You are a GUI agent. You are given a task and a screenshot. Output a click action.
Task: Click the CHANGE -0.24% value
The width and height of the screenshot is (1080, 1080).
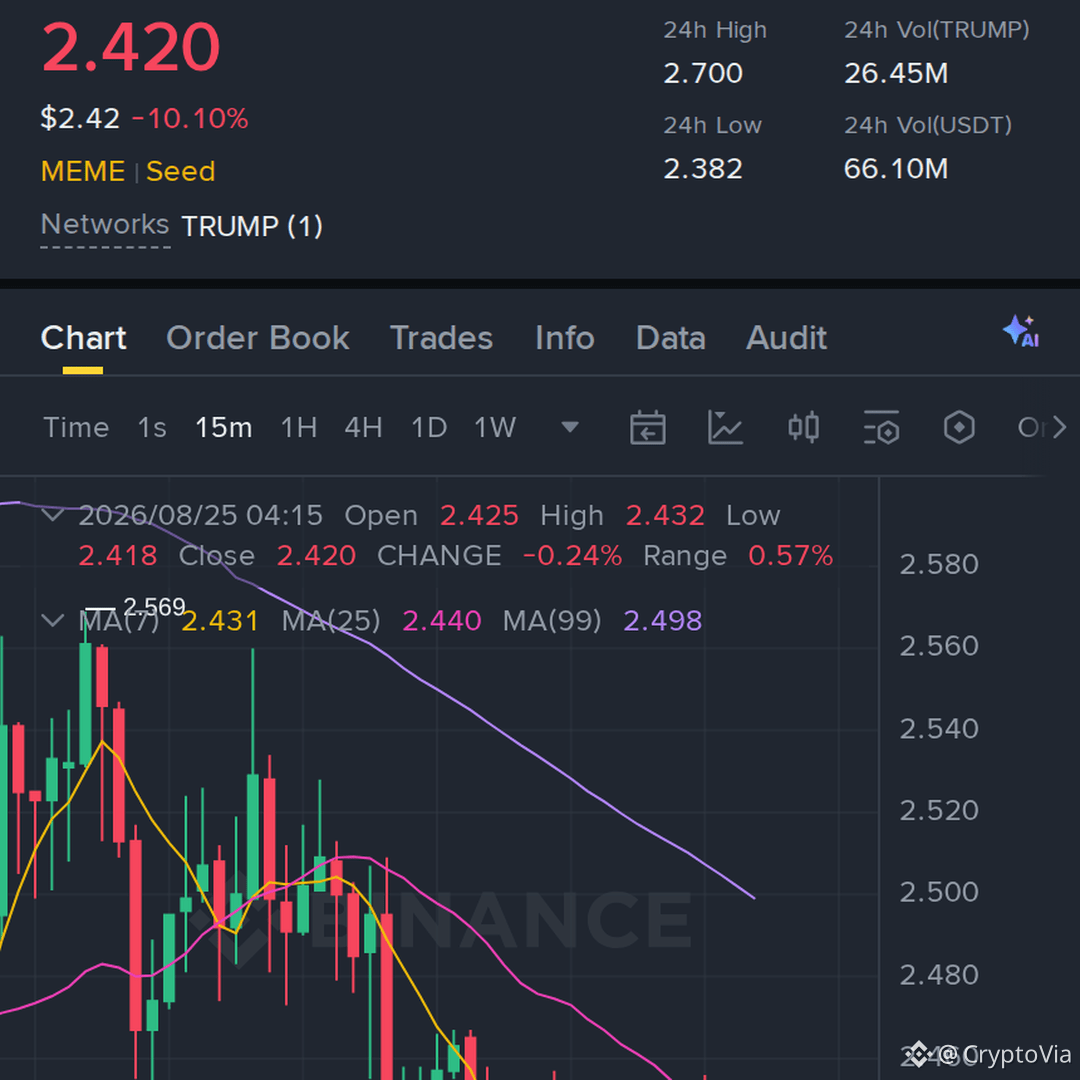[x=572, y=556]
